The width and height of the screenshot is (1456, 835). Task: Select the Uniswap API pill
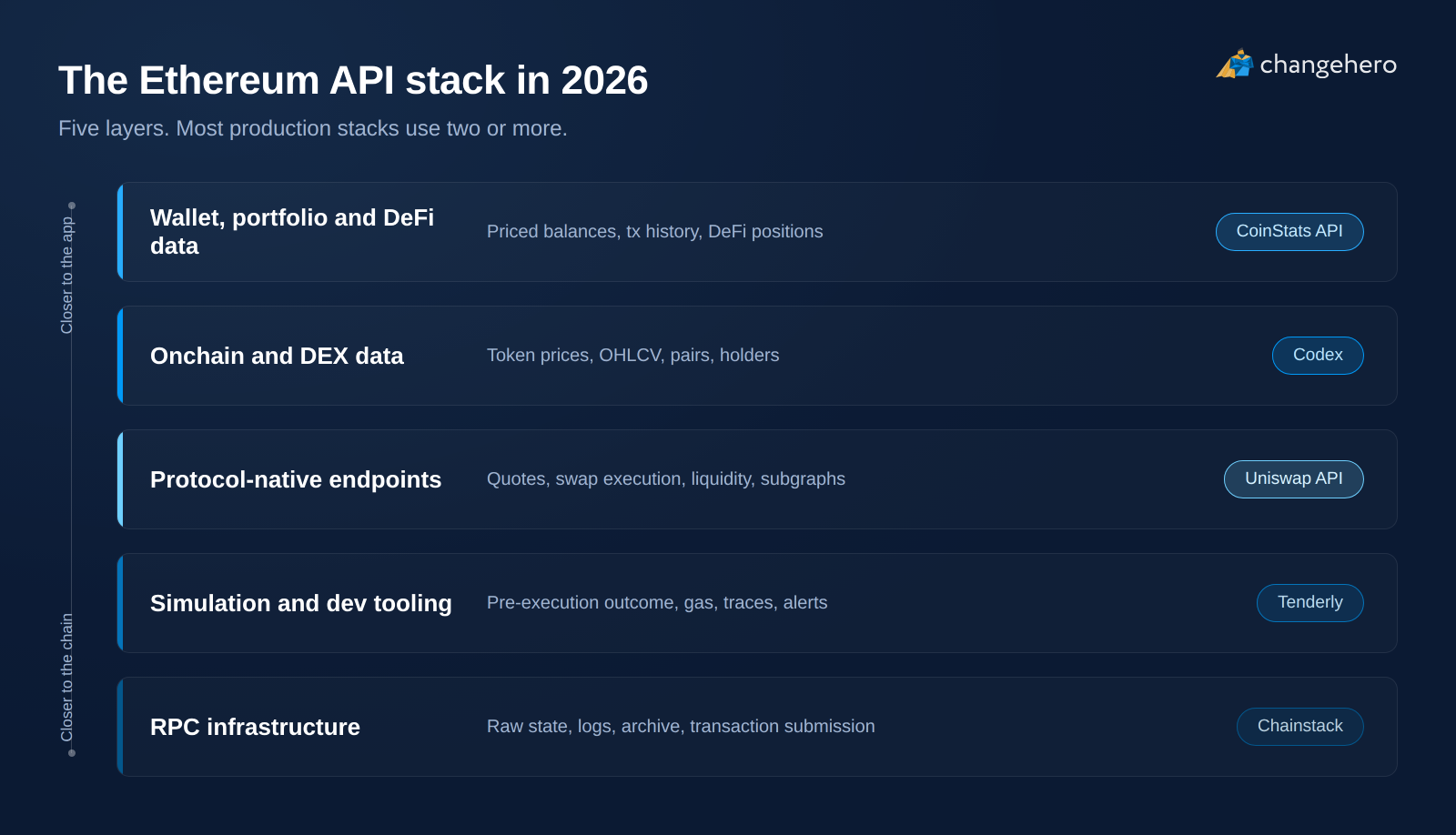(1294, 479)
